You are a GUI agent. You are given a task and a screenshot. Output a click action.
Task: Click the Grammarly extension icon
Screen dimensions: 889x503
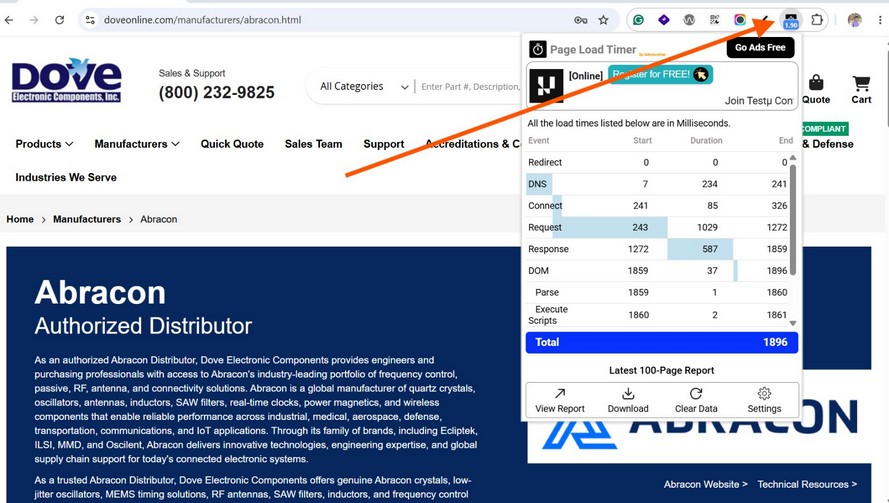(638, 20)
